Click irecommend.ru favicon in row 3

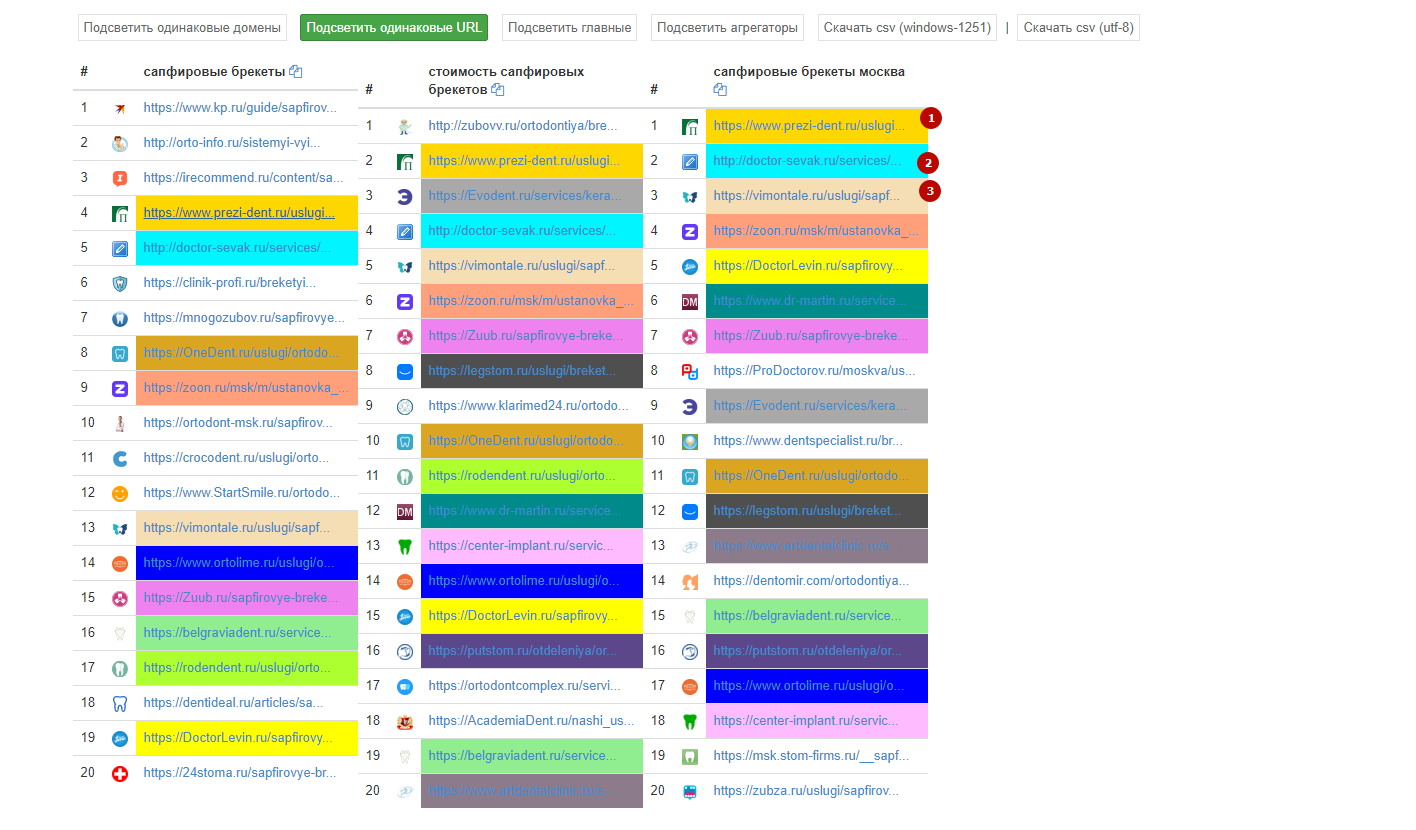(x=120, y=178)
